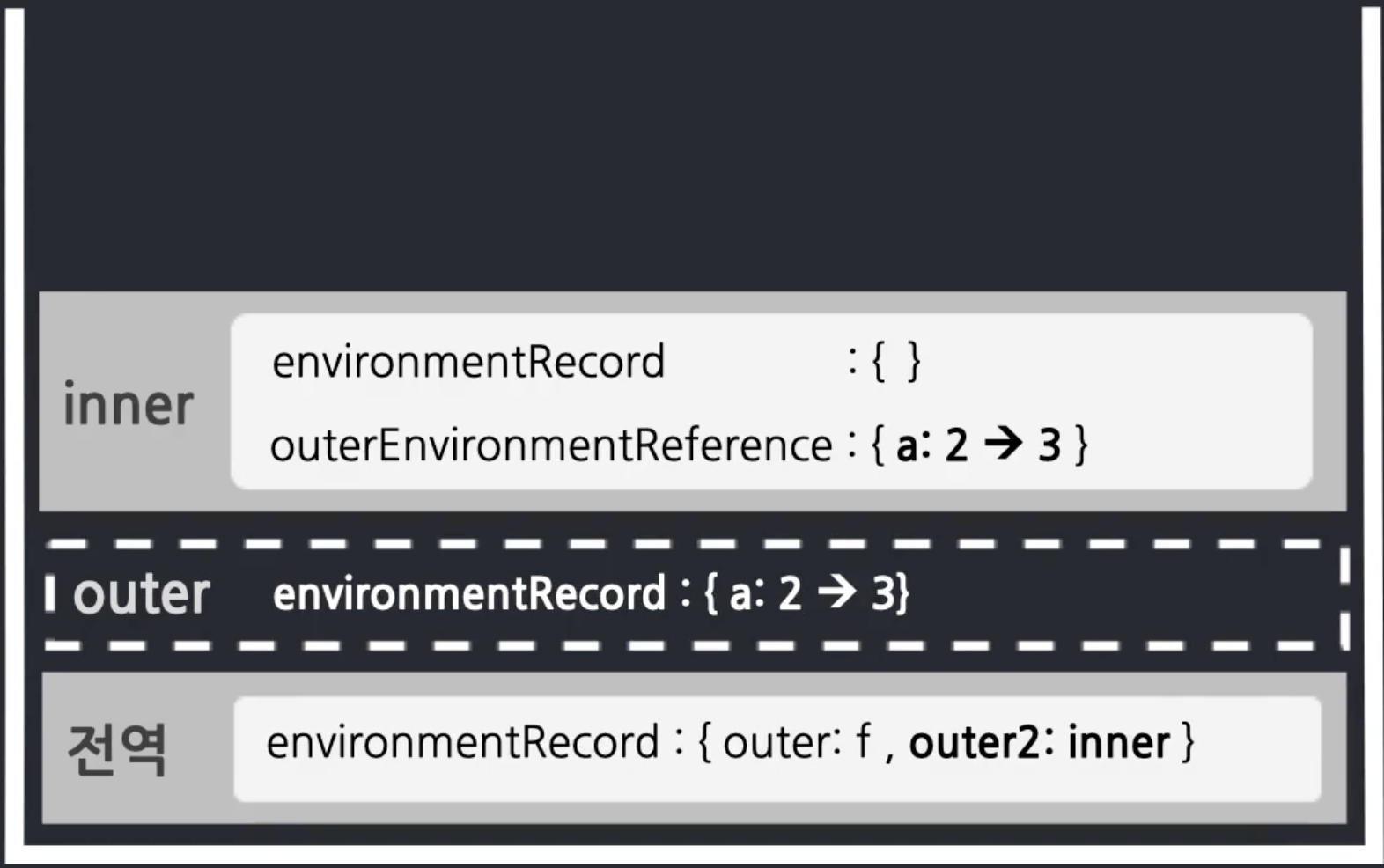Click 'outer: f' in global record
1384x868 pixels.
[x=797, y=742]
